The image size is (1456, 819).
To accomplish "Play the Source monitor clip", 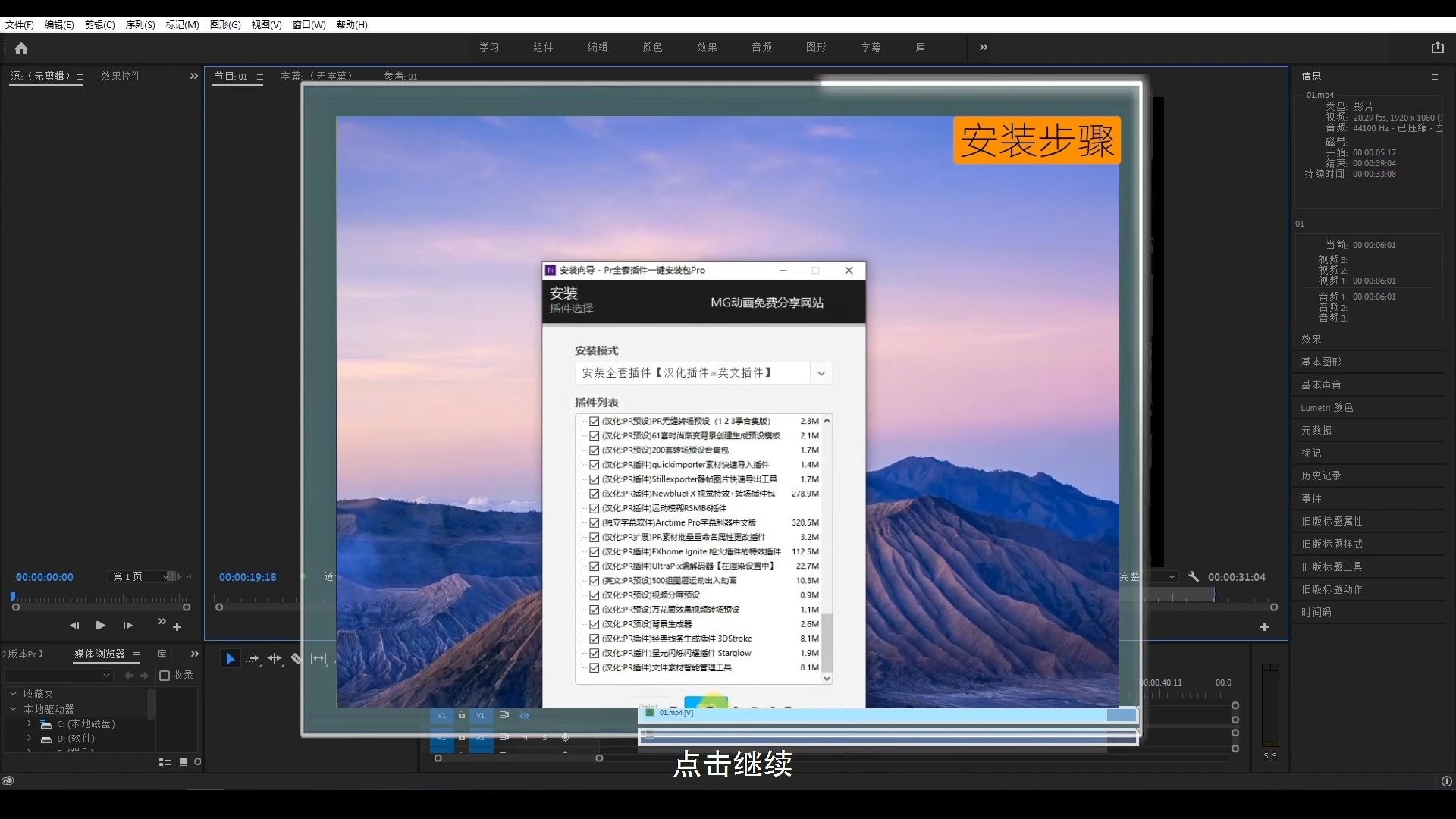I will pos(101,626).
